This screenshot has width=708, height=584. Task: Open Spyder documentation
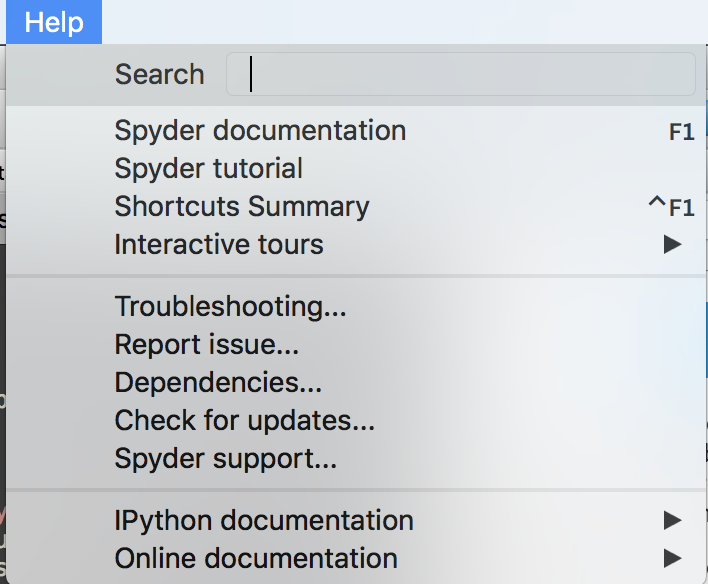tap(356, 131)
